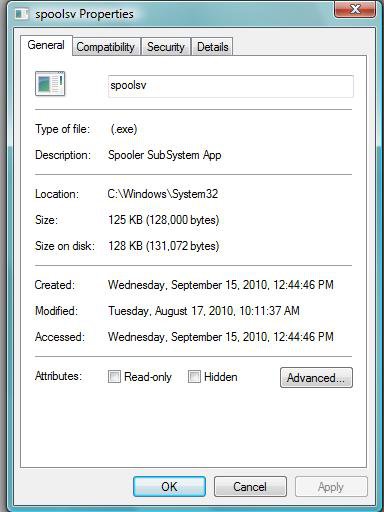Screen dimensions: 384x512
Task: Click the Attributes label
Action: [58, 376]
